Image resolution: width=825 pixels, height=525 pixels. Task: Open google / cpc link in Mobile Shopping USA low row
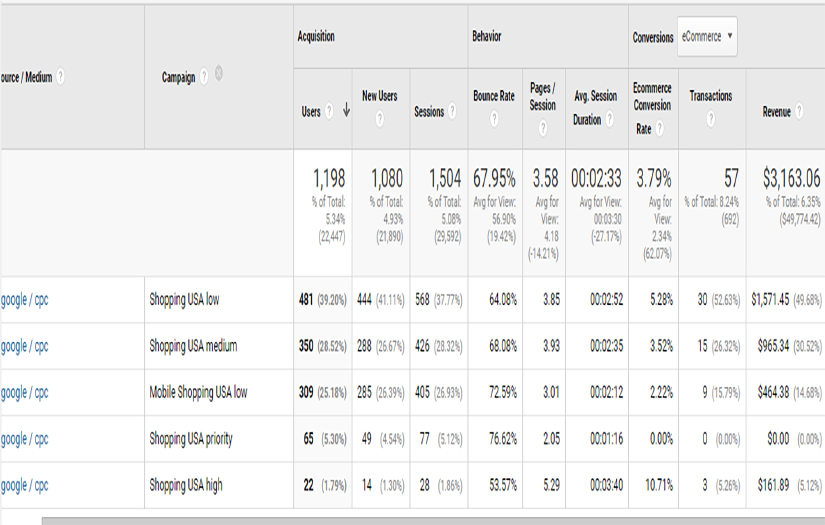pos(24,393)
